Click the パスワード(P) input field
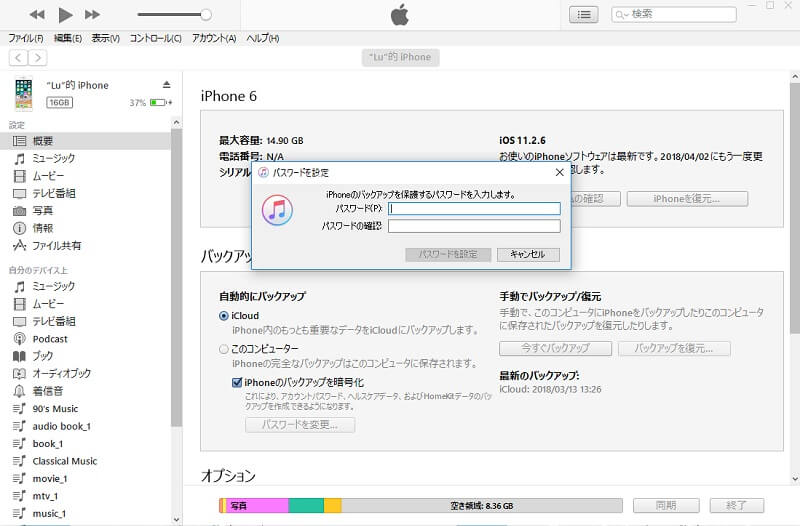 pyautogui.click(x=474, y=208)
